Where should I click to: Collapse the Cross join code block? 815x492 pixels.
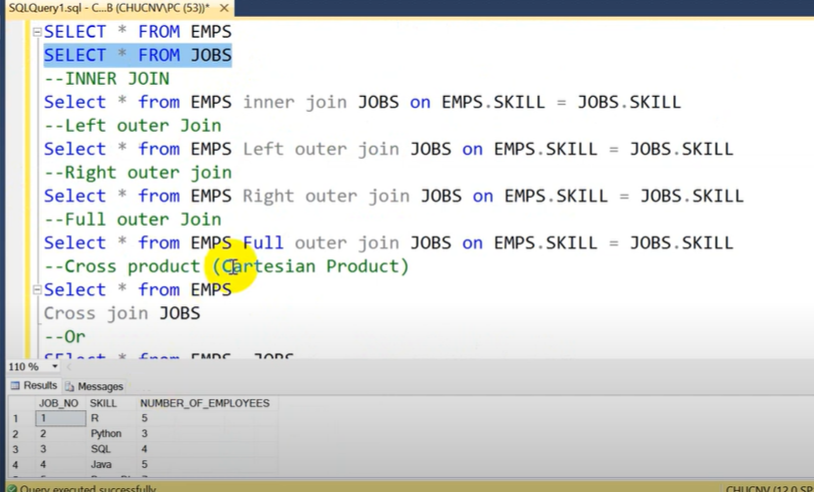pyautogui.click(x=37, y=290)
